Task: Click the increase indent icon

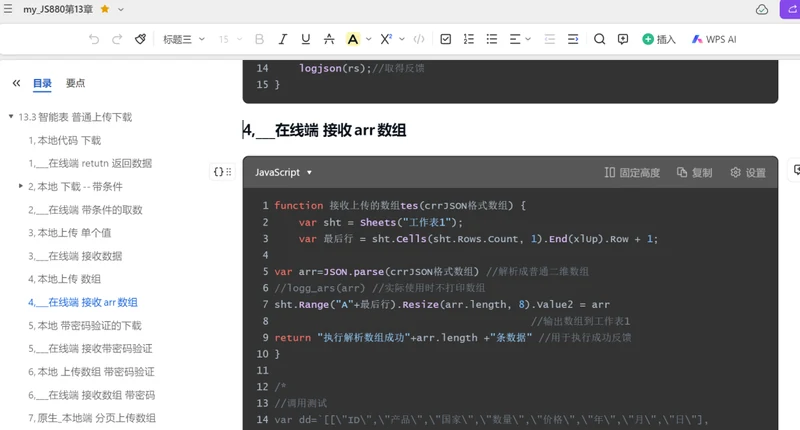Action: pos(573,39)
